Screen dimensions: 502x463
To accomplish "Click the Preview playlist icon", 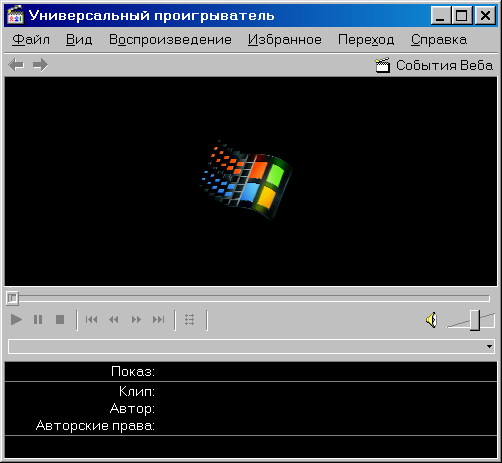I will [190, 320].
